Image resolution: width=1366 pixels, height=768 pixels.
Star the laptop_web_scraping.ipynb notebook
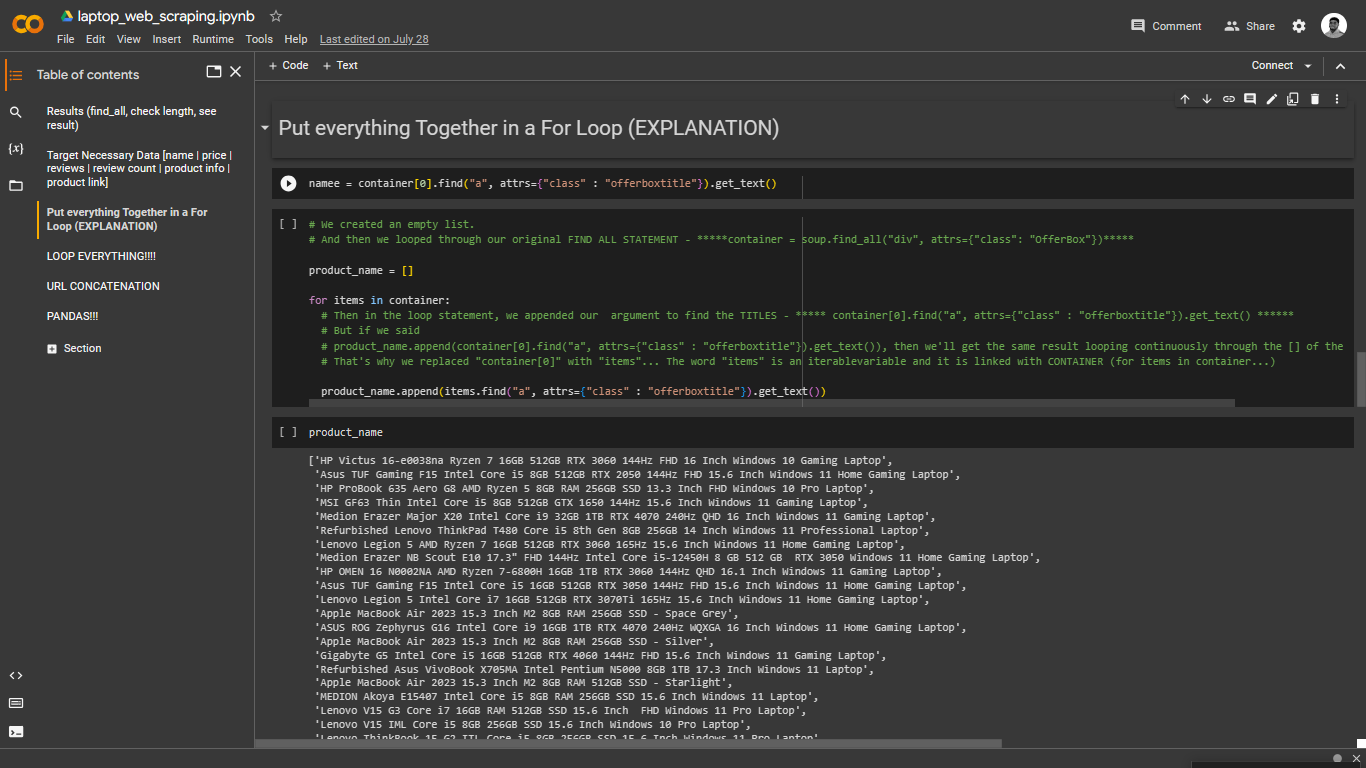[x=276, y=16]
